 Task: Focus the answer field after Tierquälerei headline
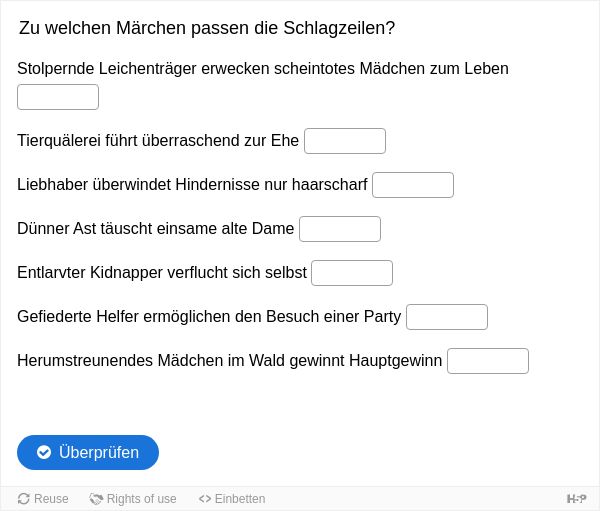pos(345,141)
